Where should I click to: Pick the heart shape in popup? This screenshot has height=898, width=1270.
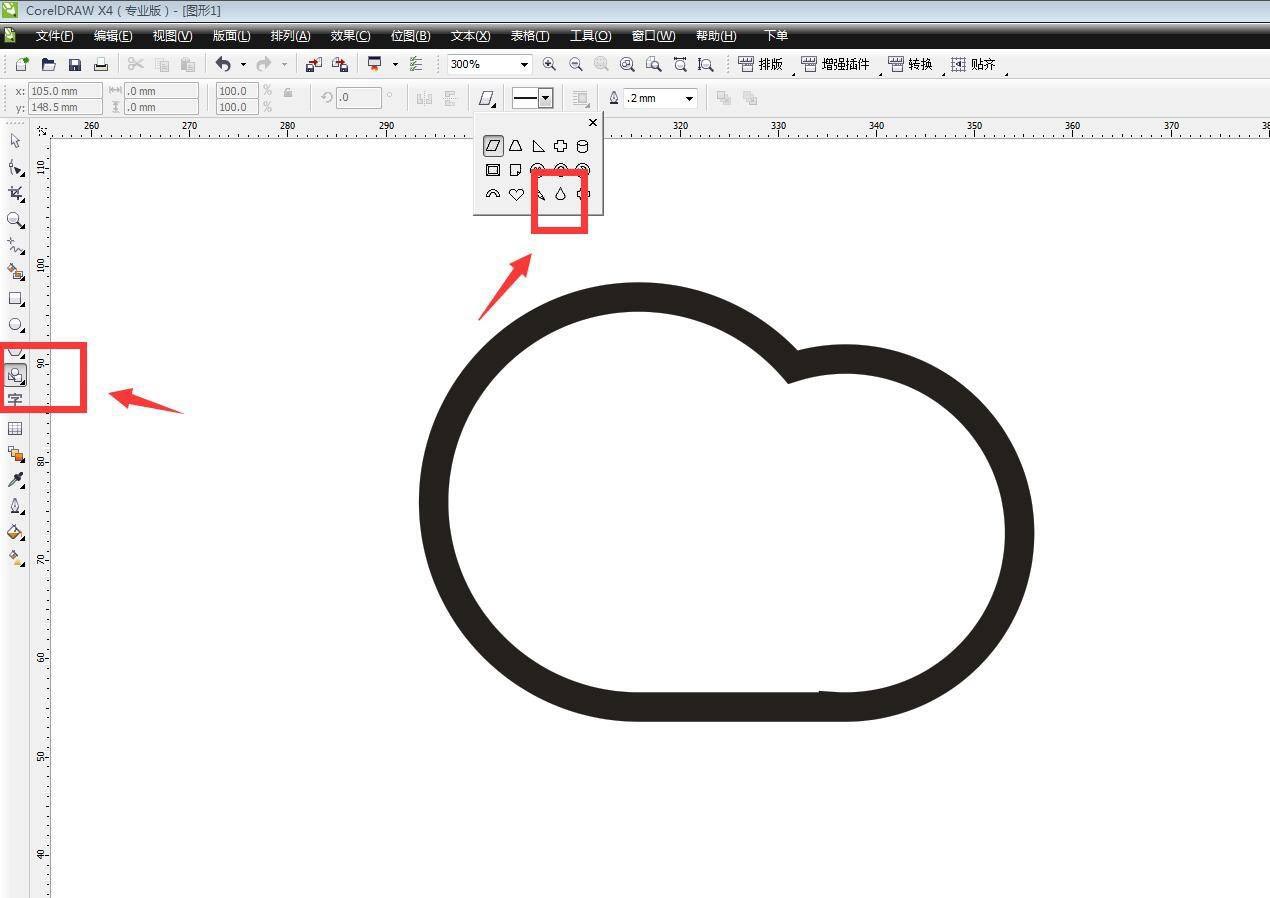[x=516, y=194]
